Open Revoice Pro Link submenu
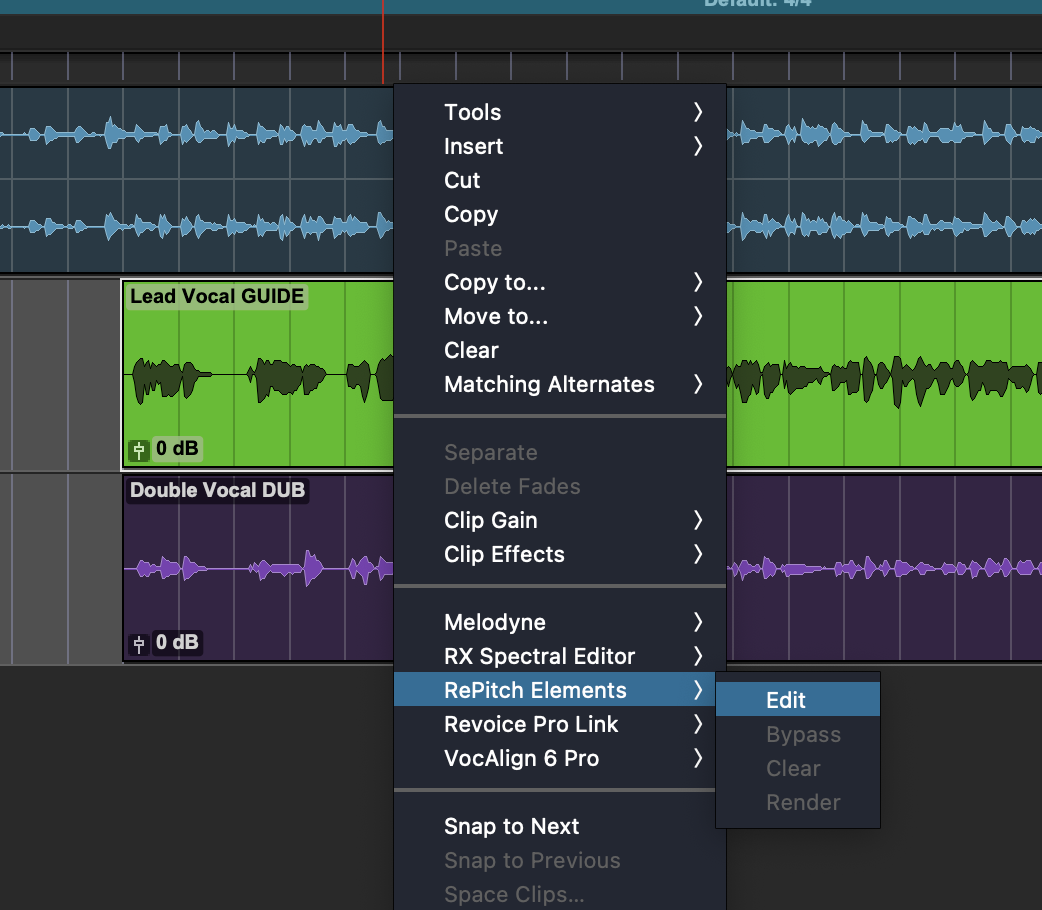 point(531,724)
